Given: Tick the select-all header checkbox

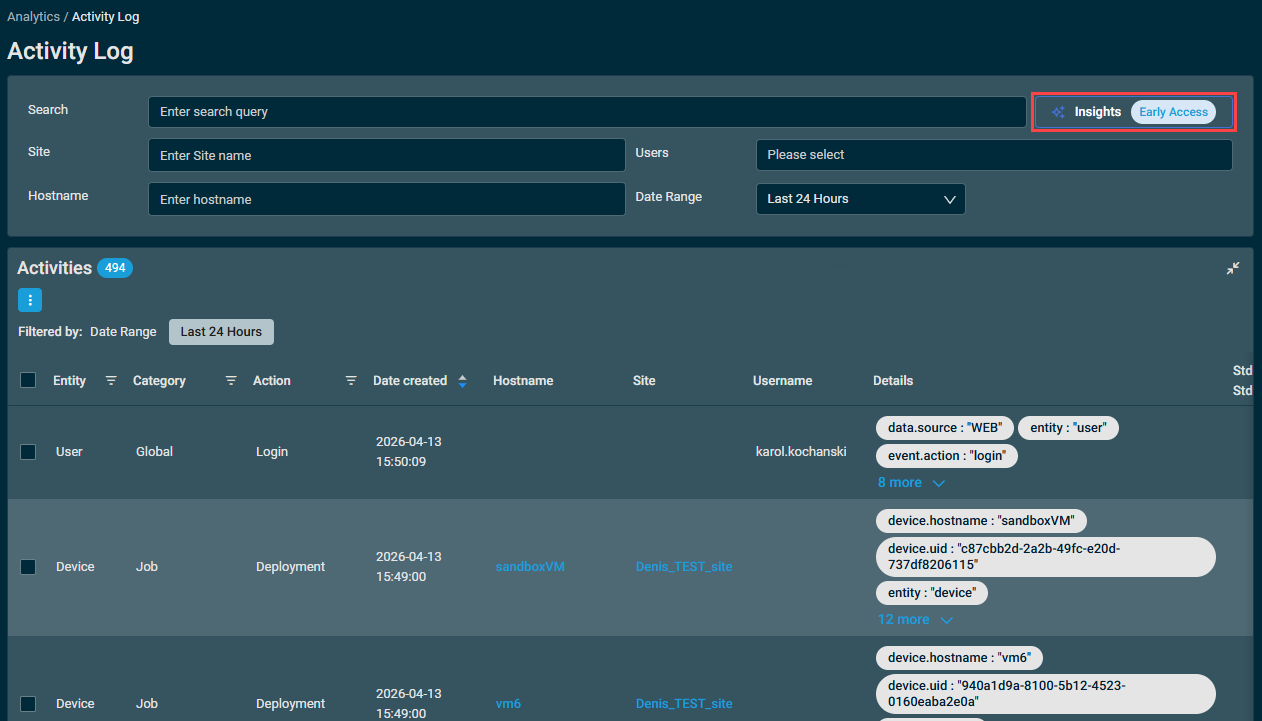Looking at the screenshot, I should (x=28, y=380).
